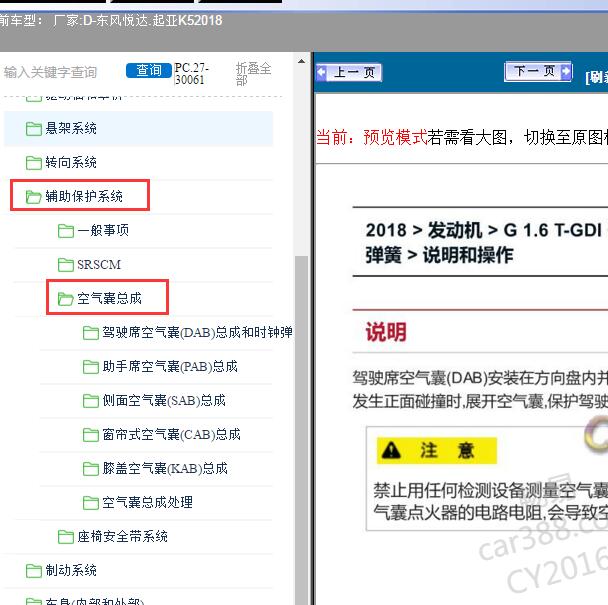Viewport: 608px width, 605px height.
Task: Open 助手席空气囊(PAB)总成 folder icon
Action: coord(91,367)
